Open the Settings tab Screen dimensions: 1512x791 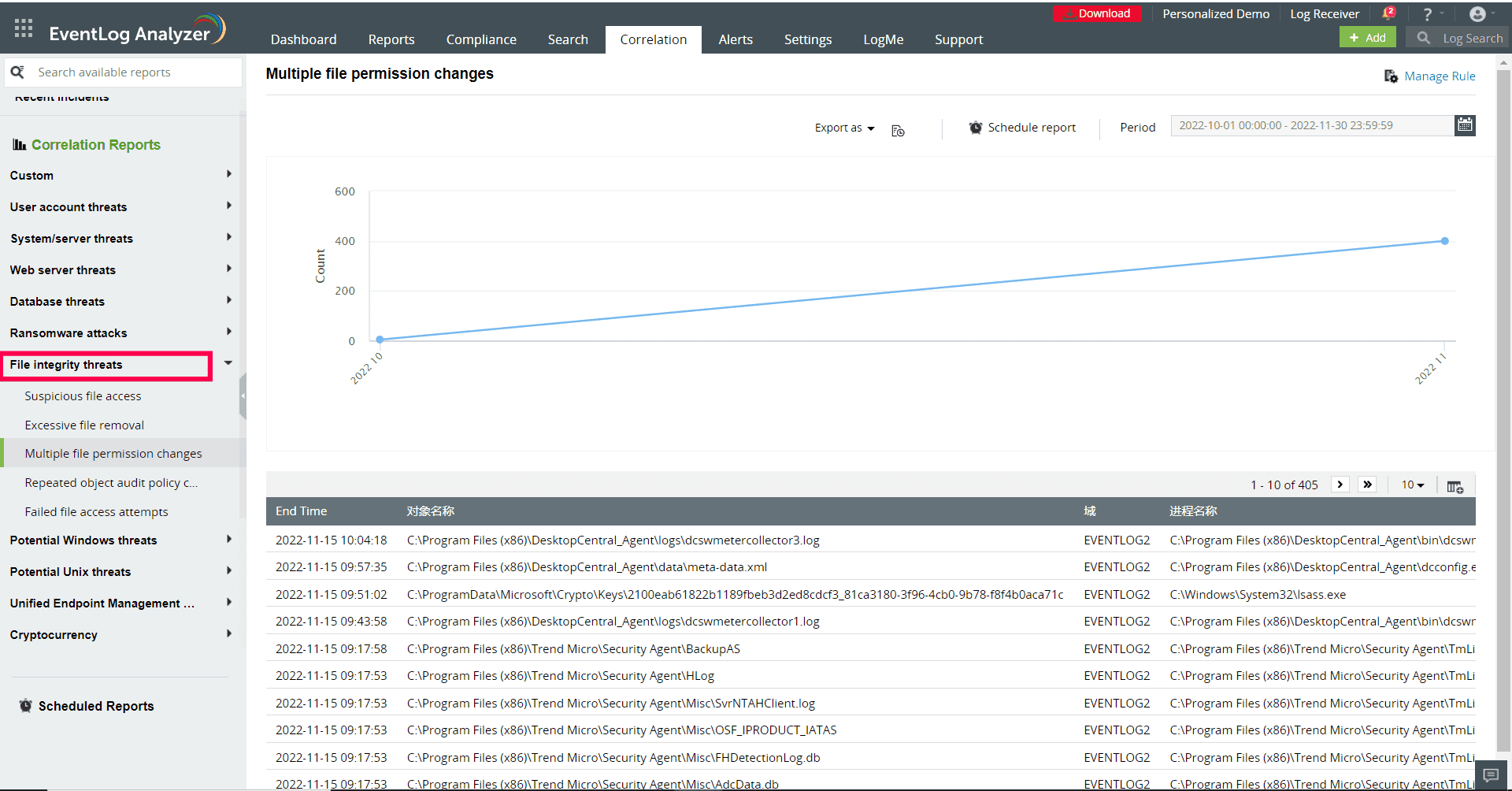click(x=808, y=39)
